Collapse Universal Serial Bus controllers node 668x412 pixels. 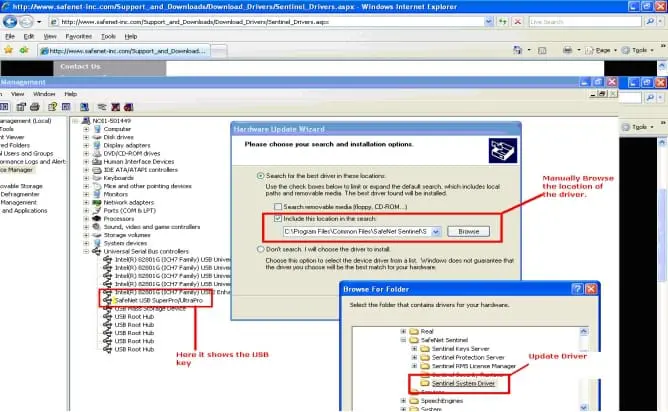pyautogui.click(x=86, y=252)
